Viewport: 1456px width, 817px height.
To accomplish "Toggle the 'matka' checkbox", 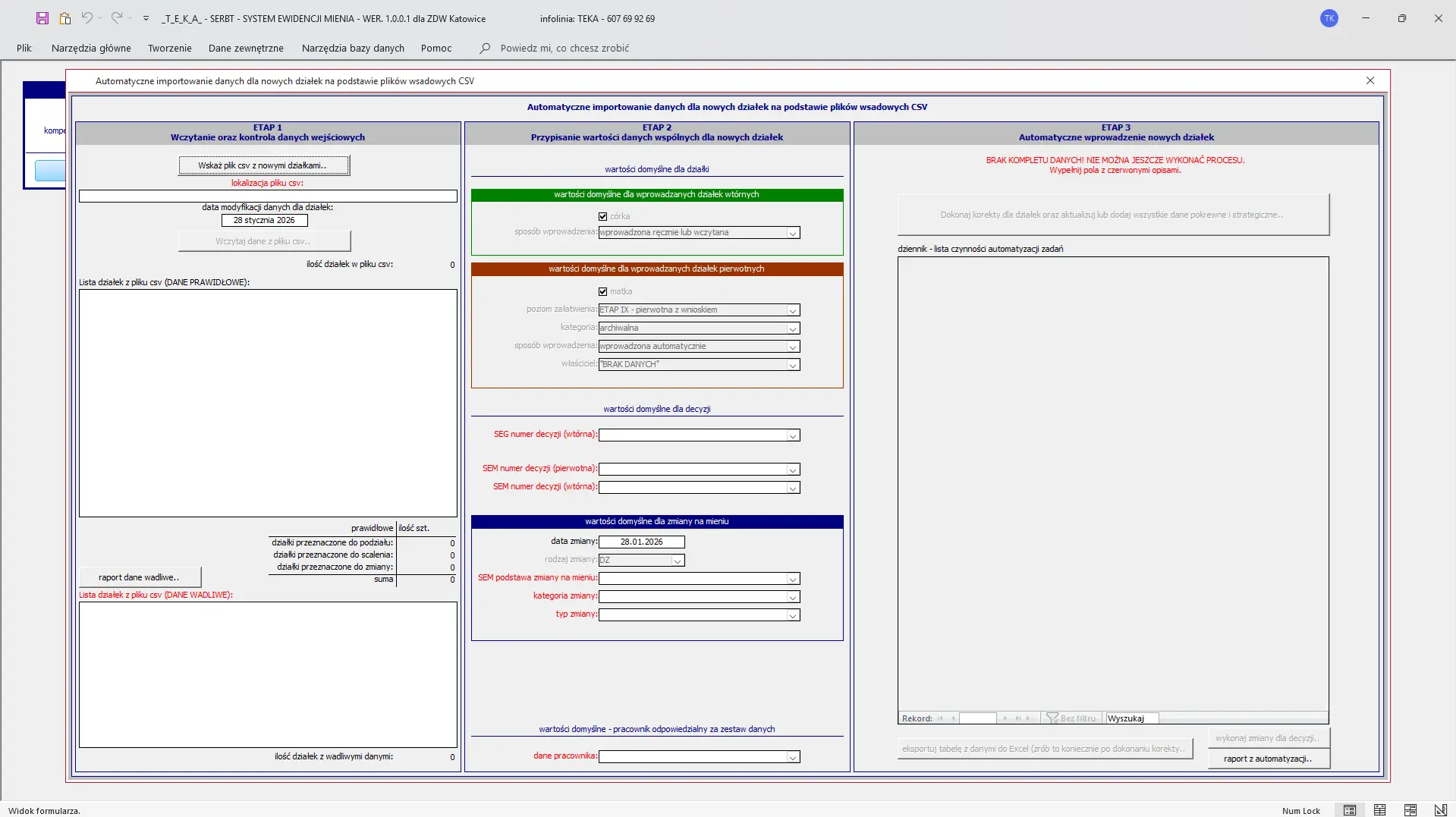I will point(603,292).
